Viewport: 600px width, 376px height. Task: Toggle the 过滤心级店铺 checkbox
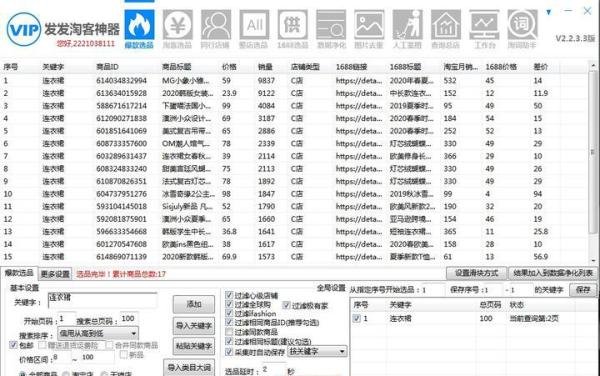point(229,295)
